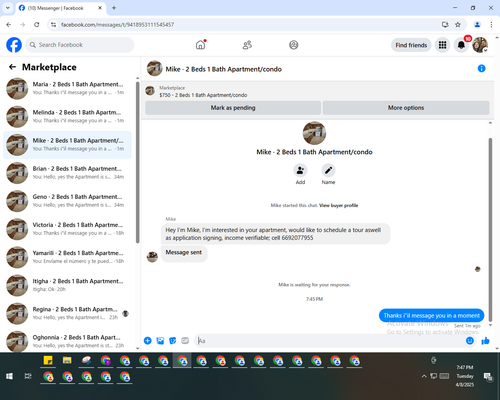Screen dimensions: 500x400
Task: Open the account profile picture menu
Action: [480, 45]
